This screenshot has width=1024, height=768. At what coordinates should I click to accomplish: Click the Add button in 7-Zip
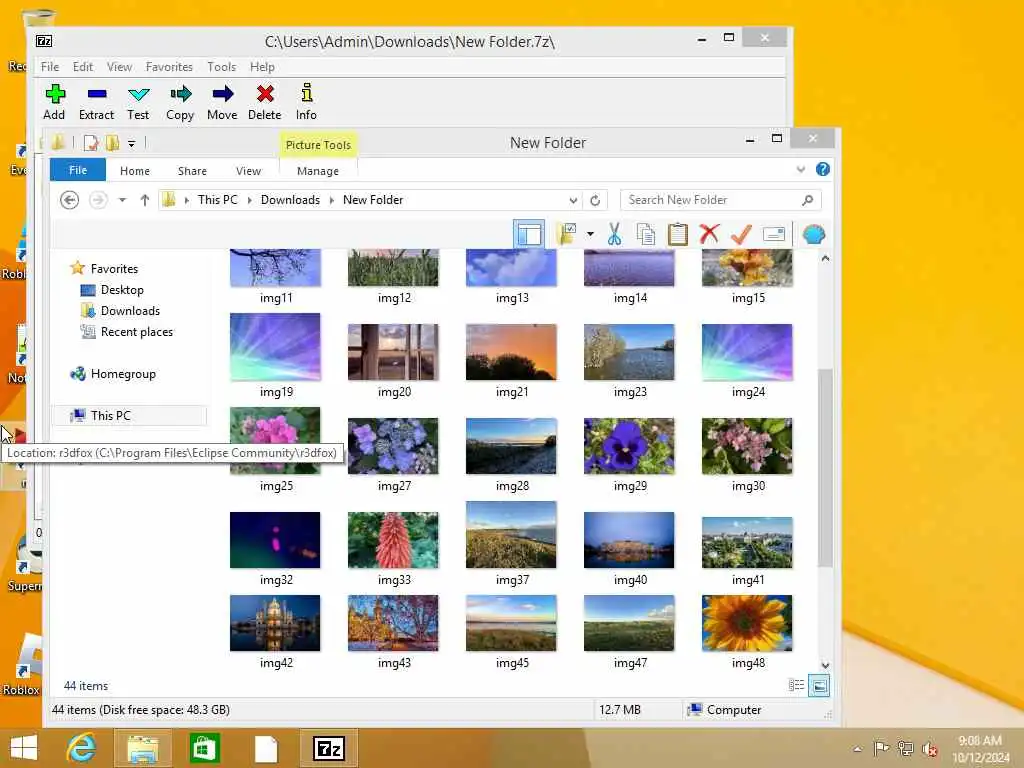[54, 102]
